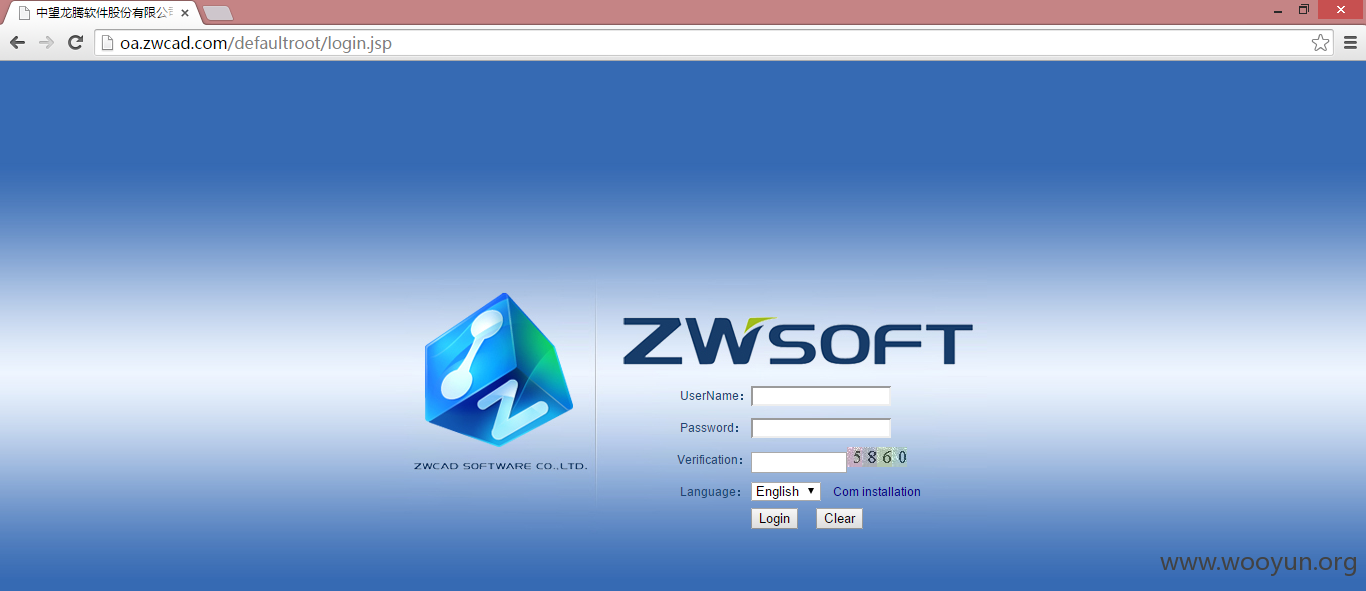
Task: Restore the browser window size
Action: pyautogui.click(x=1304, y=10)
